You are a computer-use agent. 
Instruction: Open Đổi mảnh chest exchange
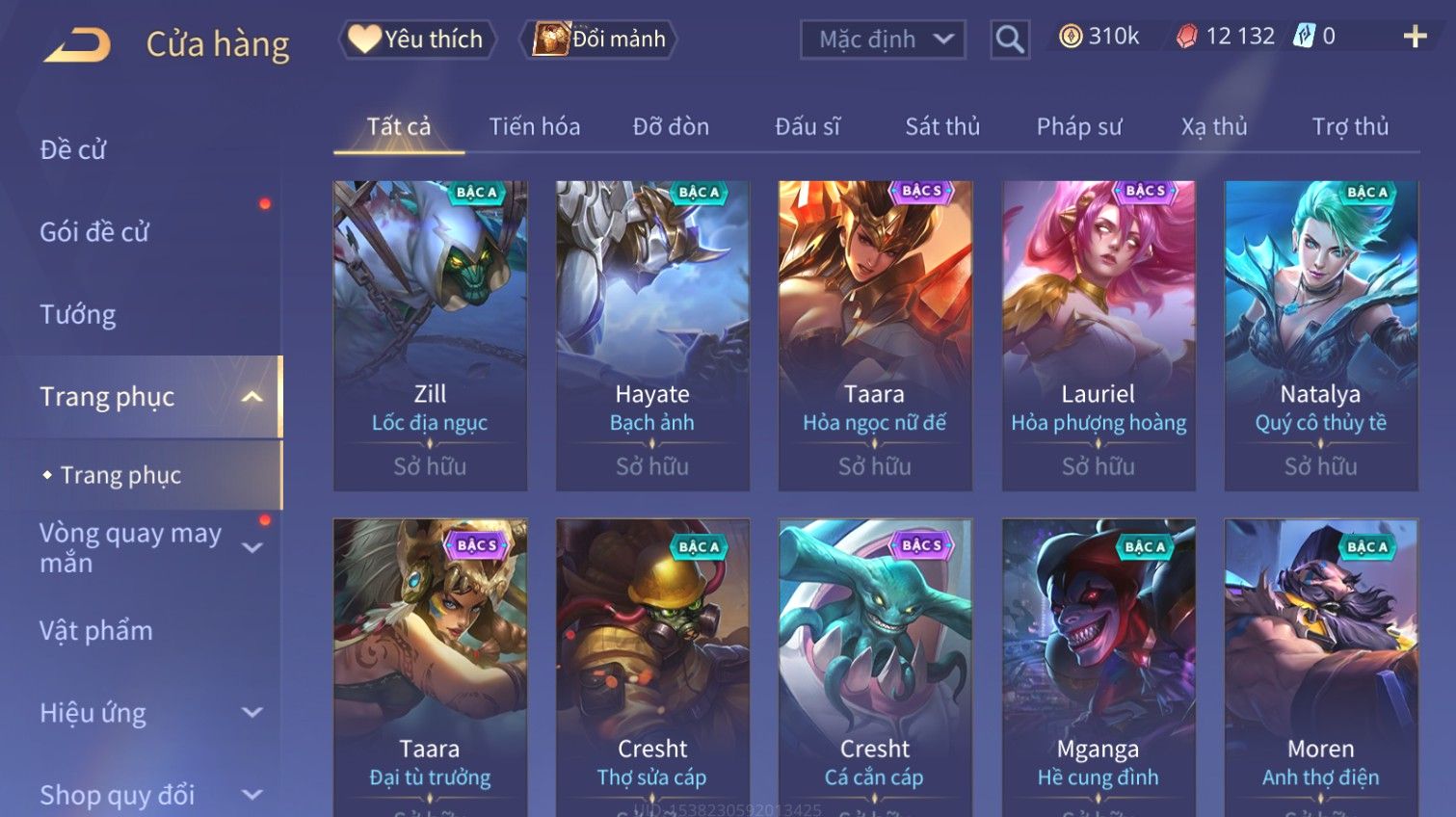(x=599, y=40)
